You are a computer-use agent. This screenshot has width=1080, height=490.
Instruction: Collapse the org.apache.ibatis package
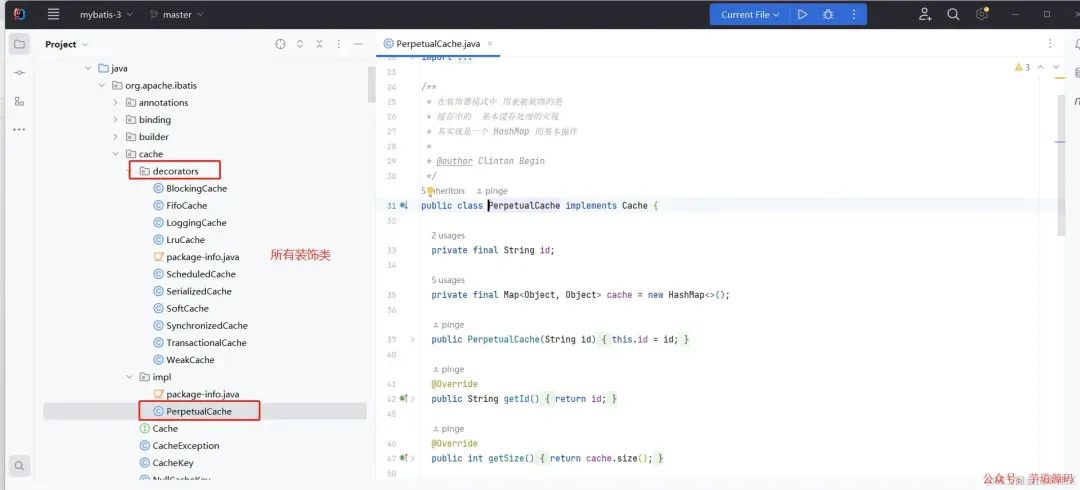pos(102,85)
